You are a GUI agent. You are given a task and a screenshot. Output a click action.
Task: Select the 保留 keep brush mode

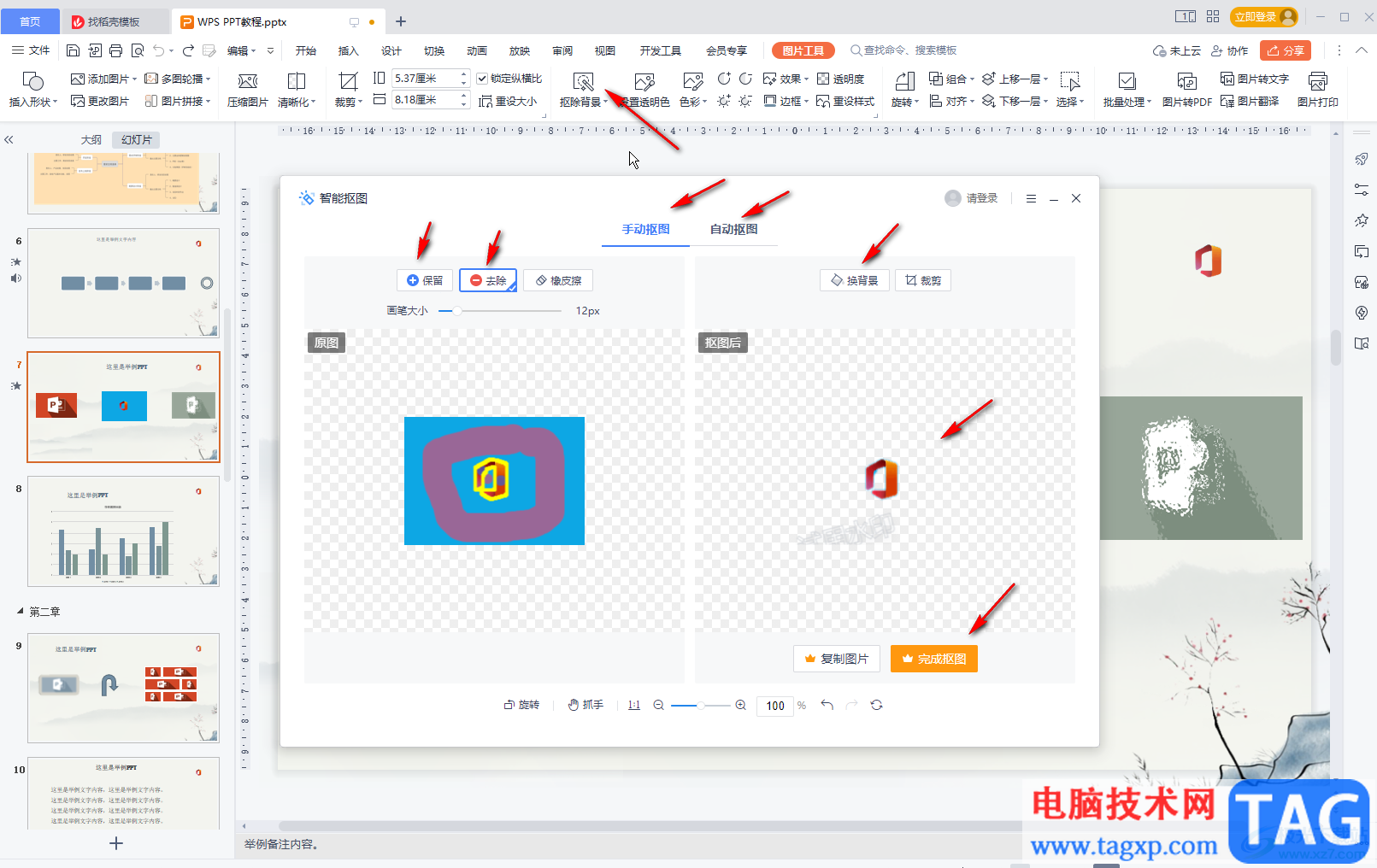(x=424, y=280)
